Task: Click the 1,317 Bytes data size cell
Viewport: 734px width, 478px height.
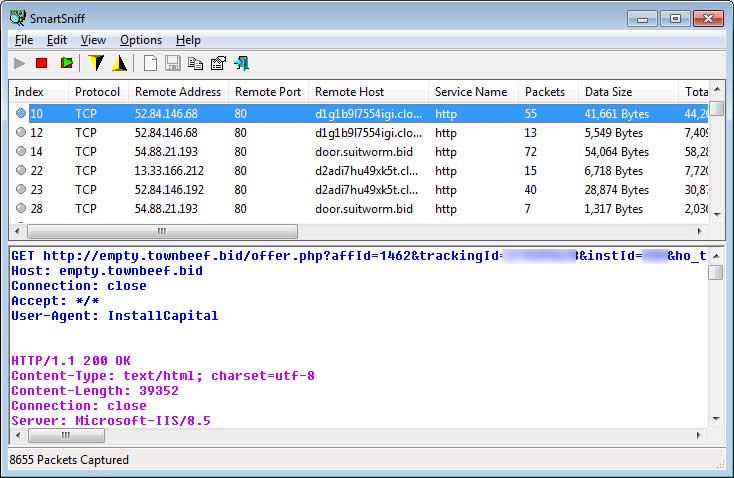Action: tap(613, 209)
